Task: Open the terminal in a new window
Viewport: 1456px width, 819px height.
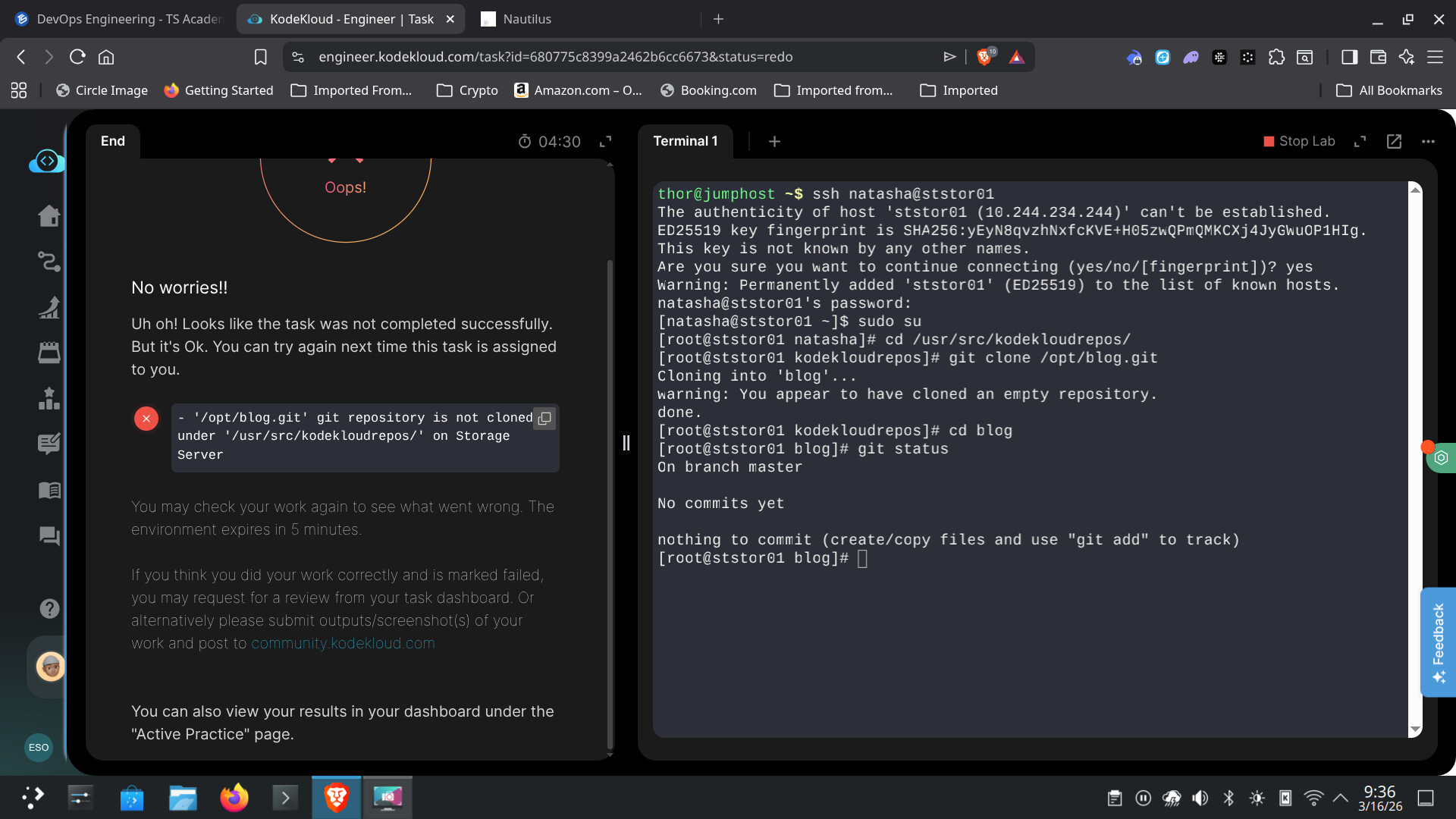Action: [1394, 141]
